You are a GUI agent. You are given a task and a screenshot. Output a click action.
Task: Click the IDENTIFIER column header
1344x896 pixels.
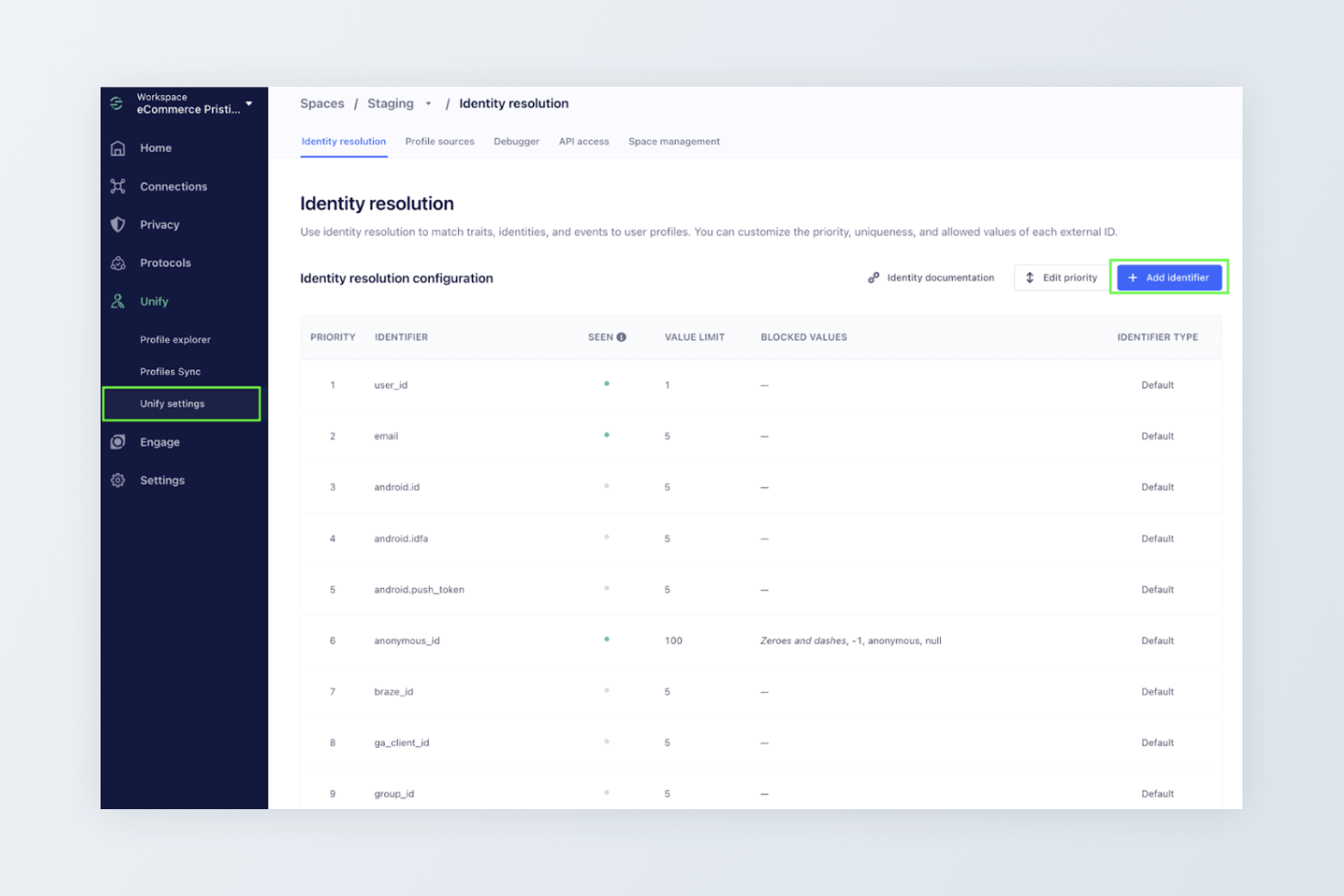click(x=401, y=337)
